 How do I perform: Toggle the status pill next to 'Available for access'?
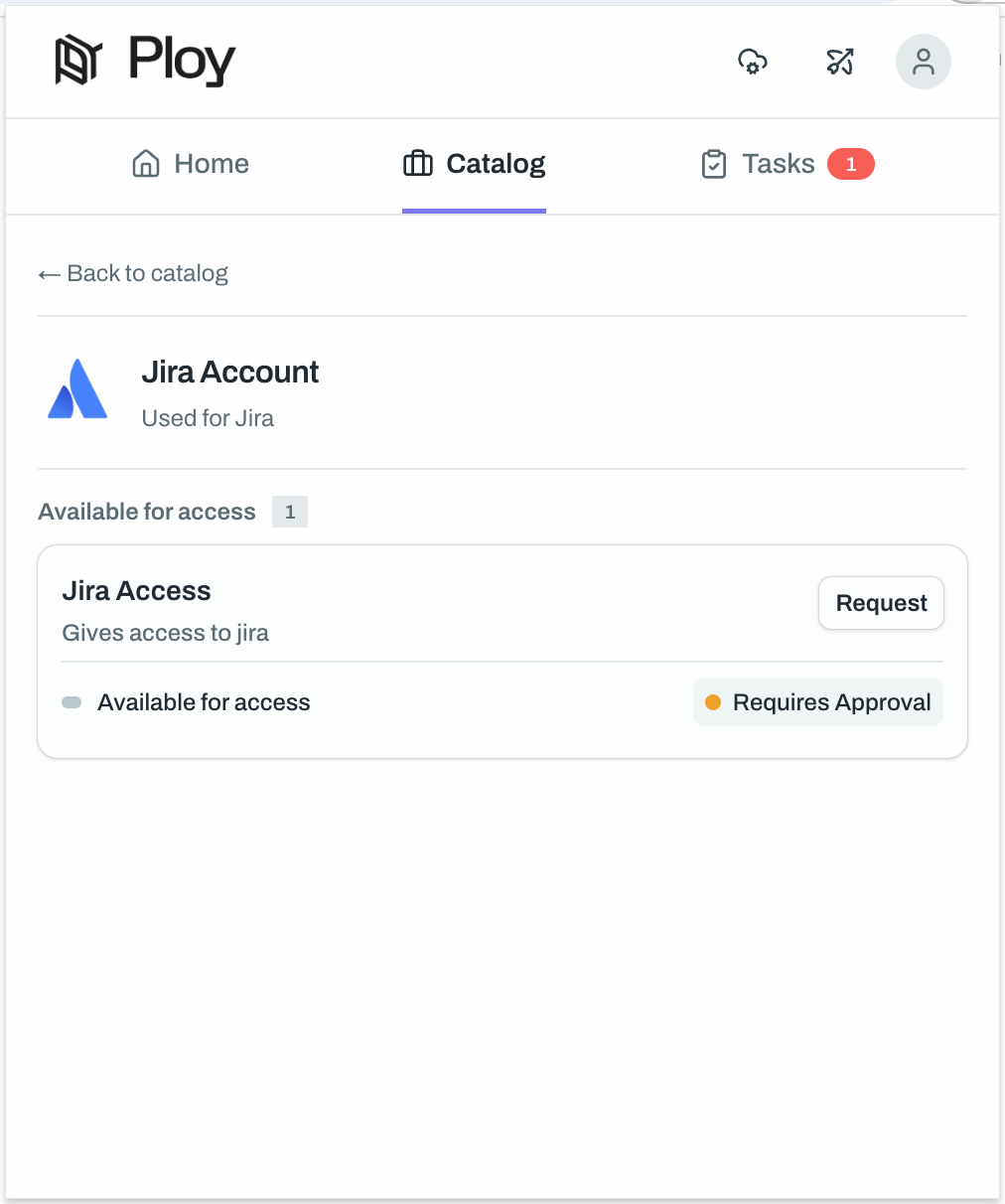pos(71,701)
